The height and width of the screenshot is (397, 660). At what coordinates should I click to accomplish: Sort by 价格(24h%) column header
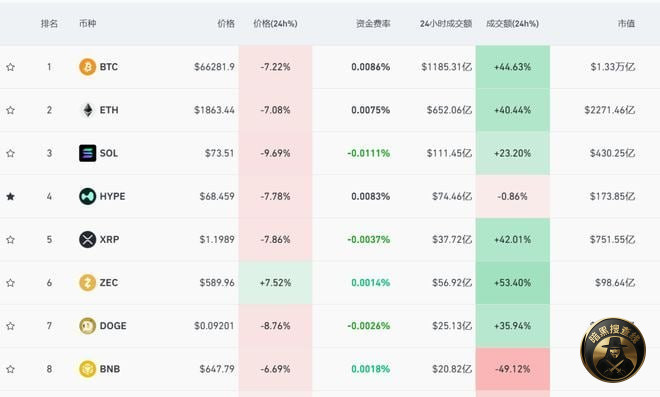[x=275, y=24]
